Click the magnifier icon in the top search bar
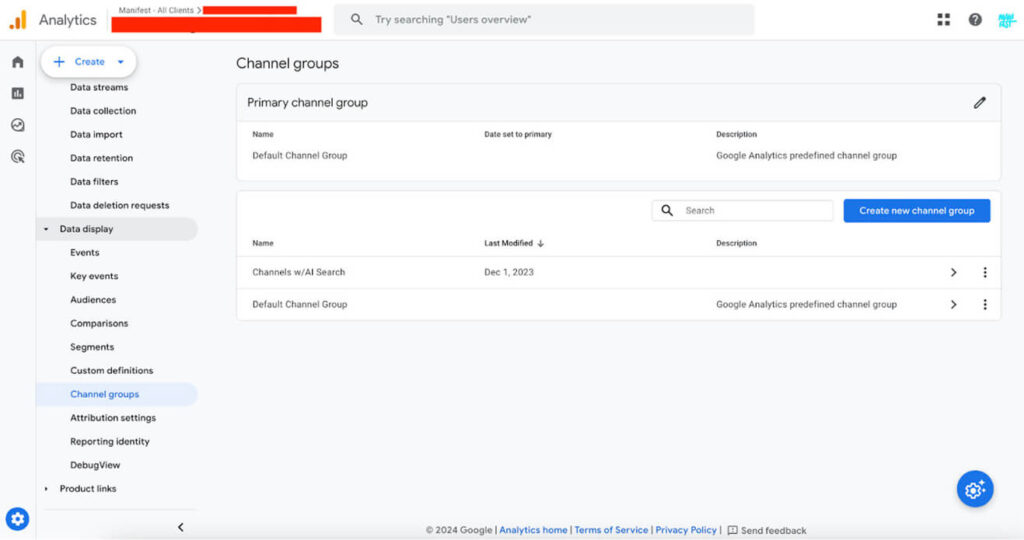1024x540 pixels. (356, 20)
